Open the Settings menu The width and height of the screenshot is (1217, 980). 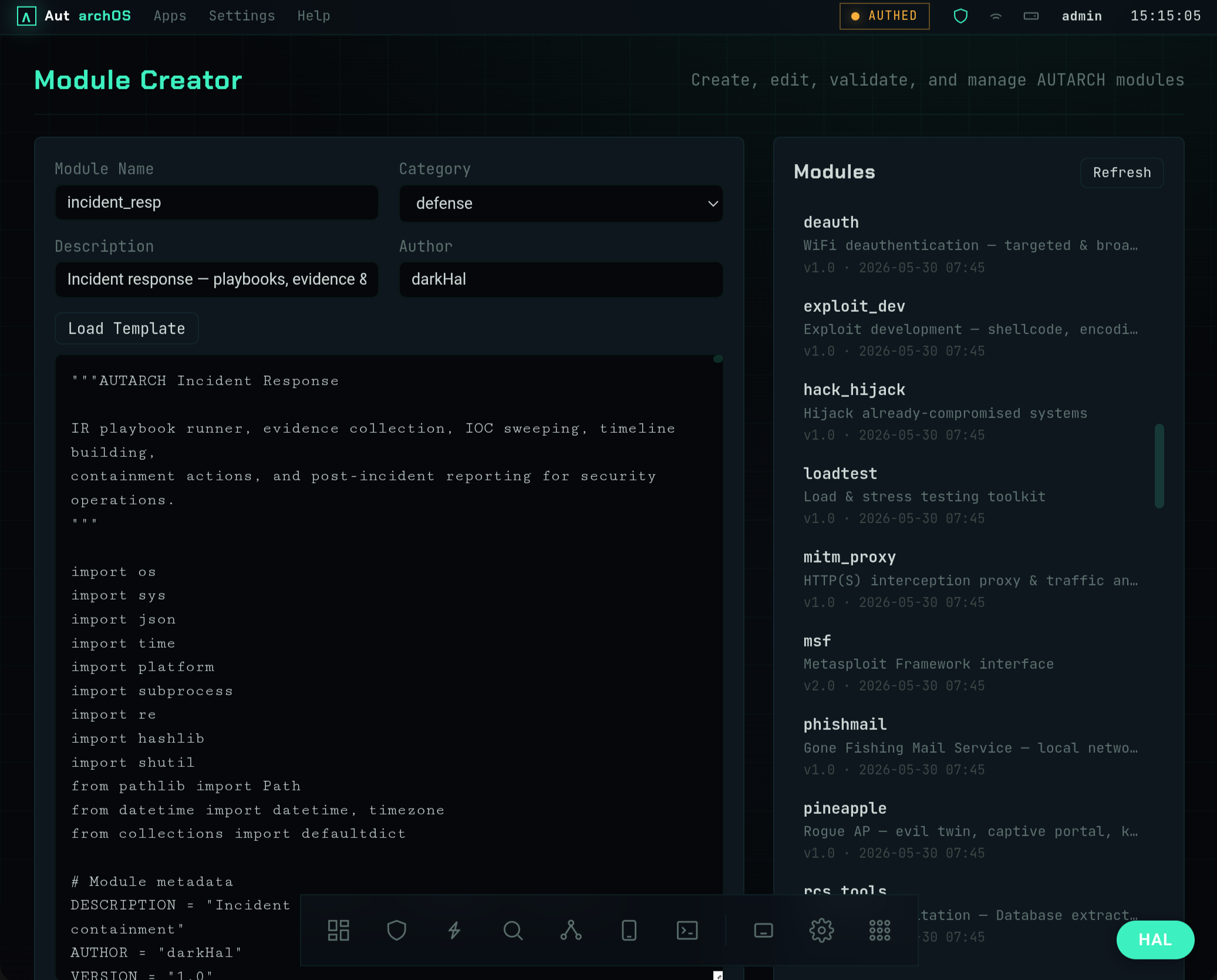(x=242, y=16)
